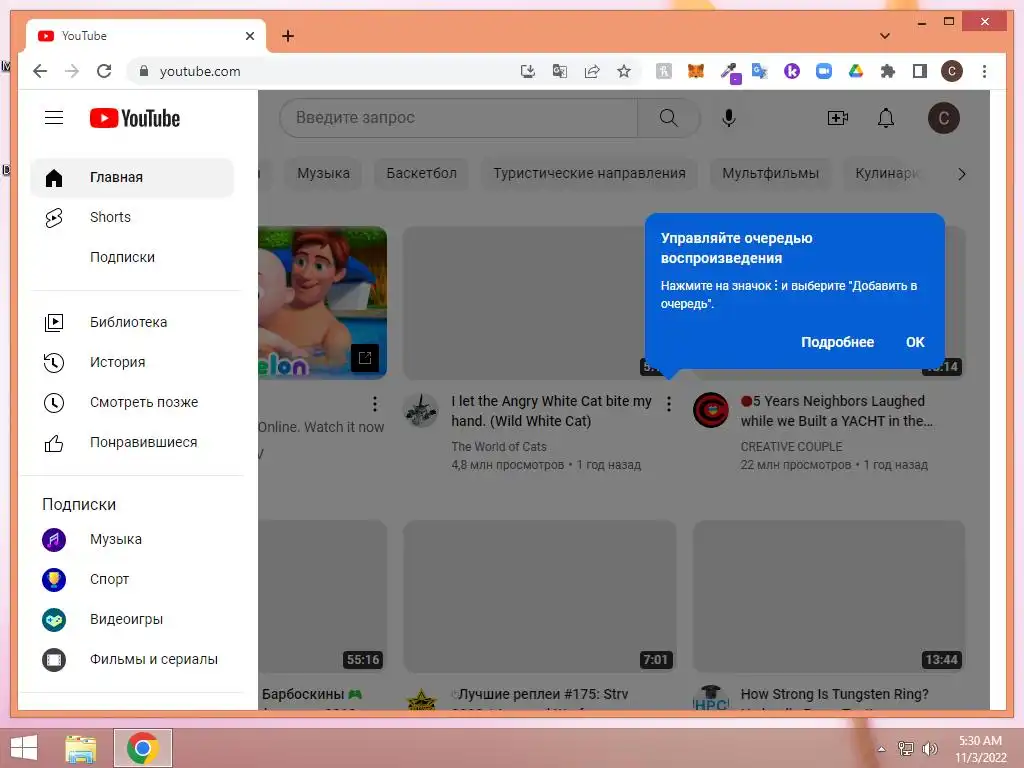
Task: Open the 7:01 video thumbnail
Action: [x=540, y=596]
